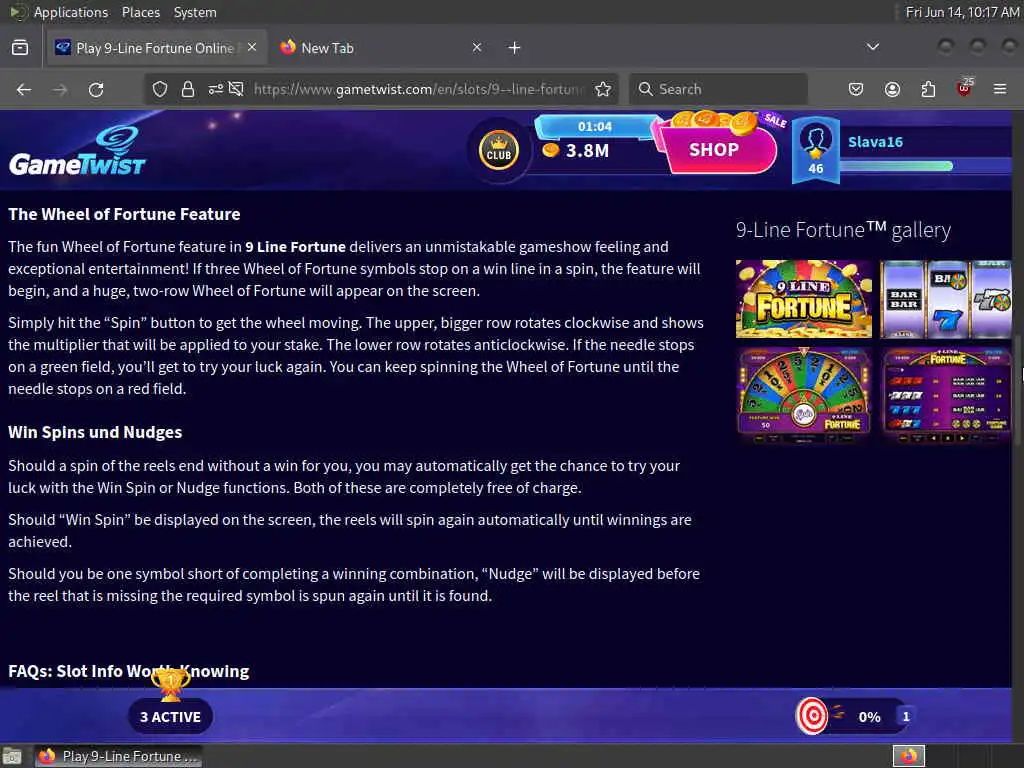Screen dimensions: 1024x768
Task: Switch to the Play 9-Line Fortune Online tab
Action: click(x=155, y=48)
